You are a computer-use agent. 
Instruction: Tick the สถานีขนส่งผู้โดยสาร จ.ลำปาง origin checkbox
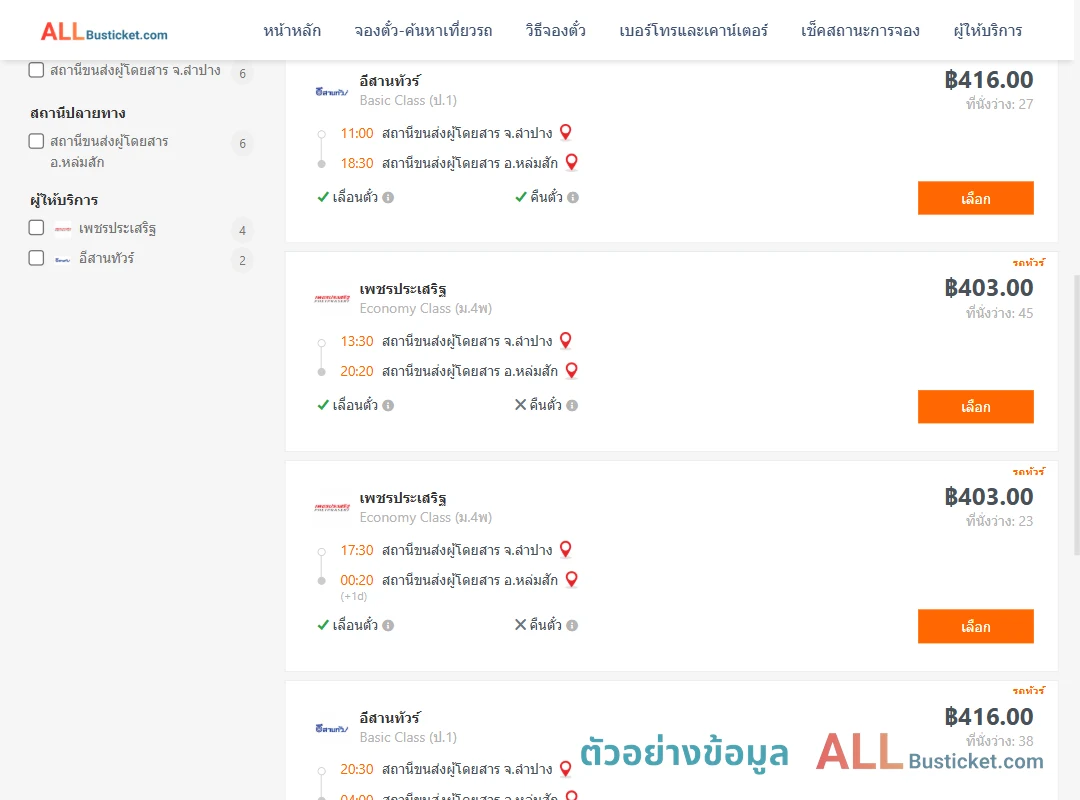point(37,70)
